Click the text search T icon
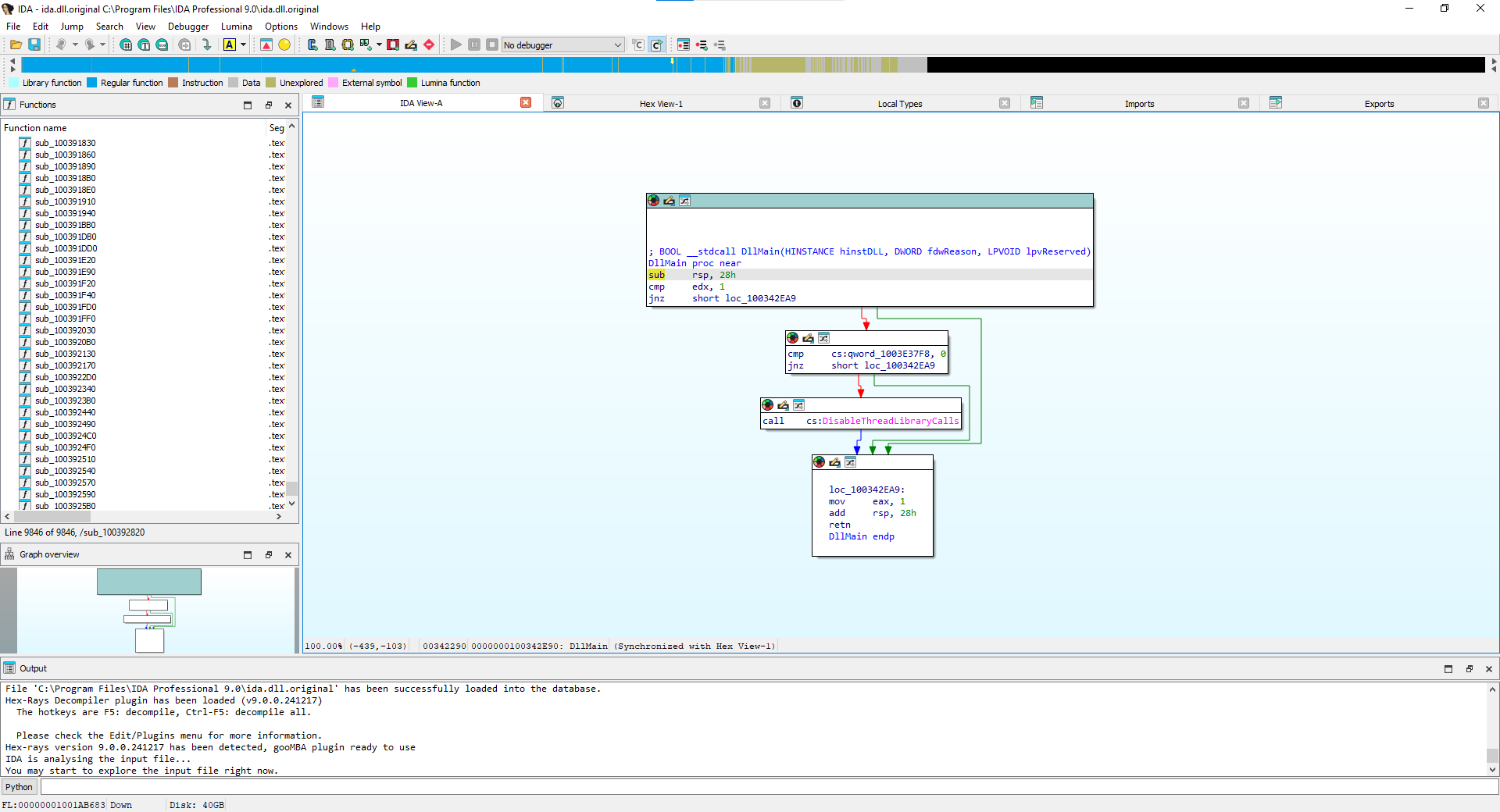This screenshot has height=812, width=1500. pos(144,45)
